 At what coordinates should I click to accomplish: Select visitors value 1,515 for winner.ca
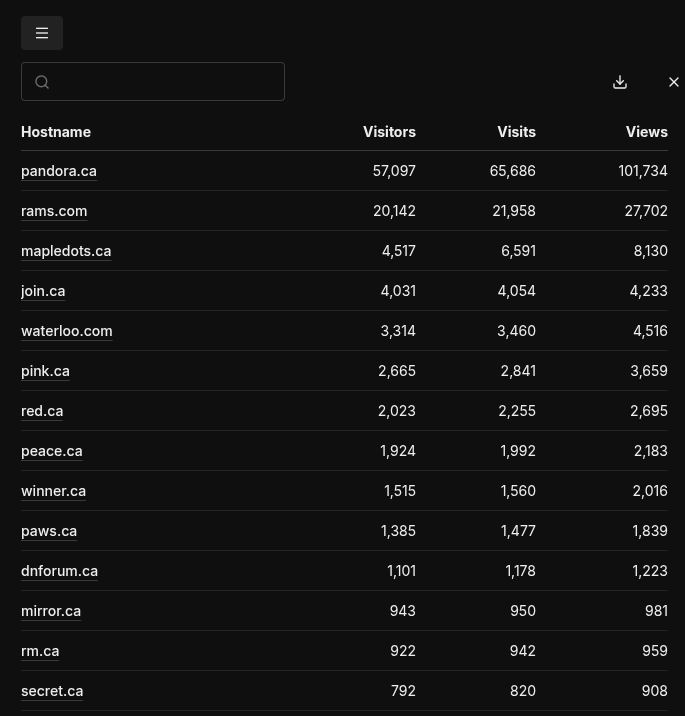[400, 491]
